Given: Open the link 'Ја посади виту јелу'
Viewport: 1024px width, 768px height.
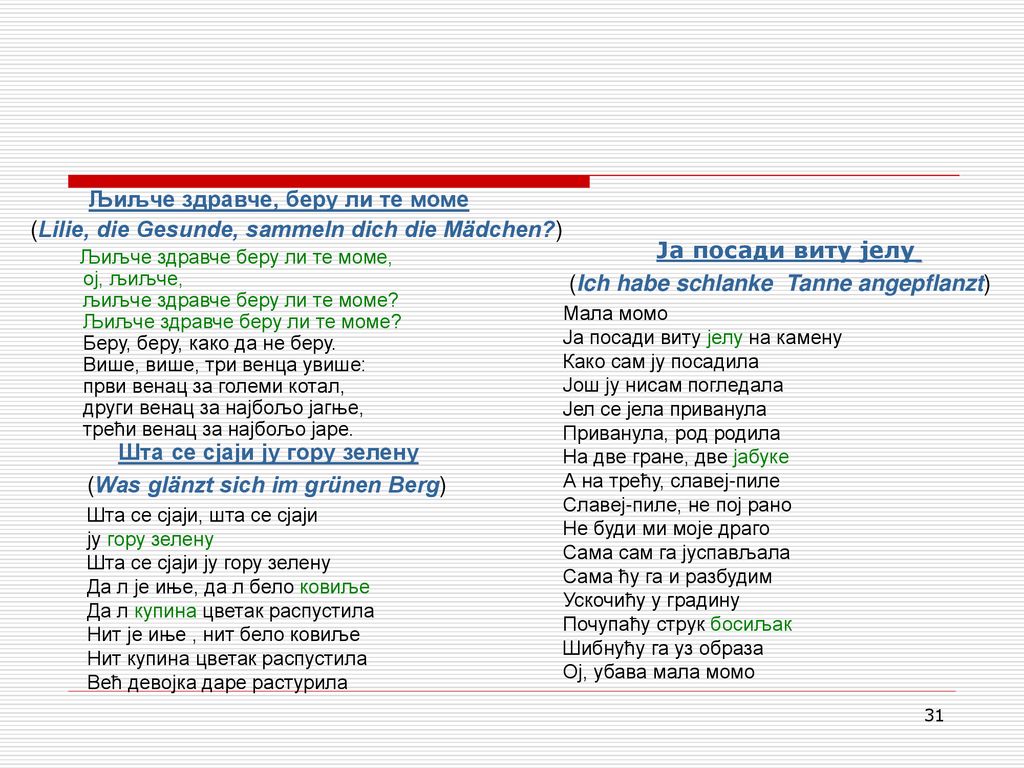Looking at the screenshot, I should 788,249.
